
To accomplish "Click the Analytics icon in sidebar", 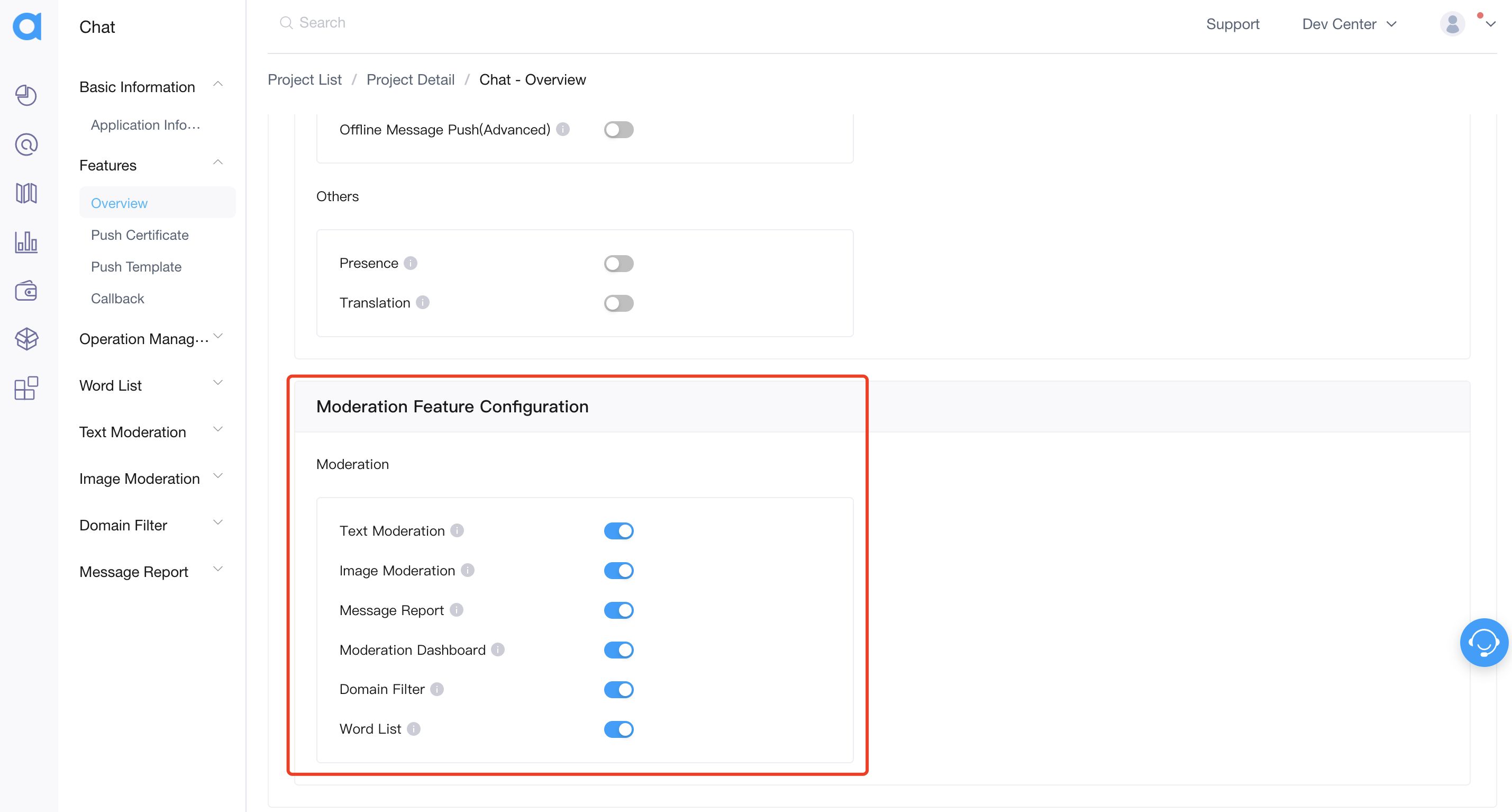I will [27, 241].
